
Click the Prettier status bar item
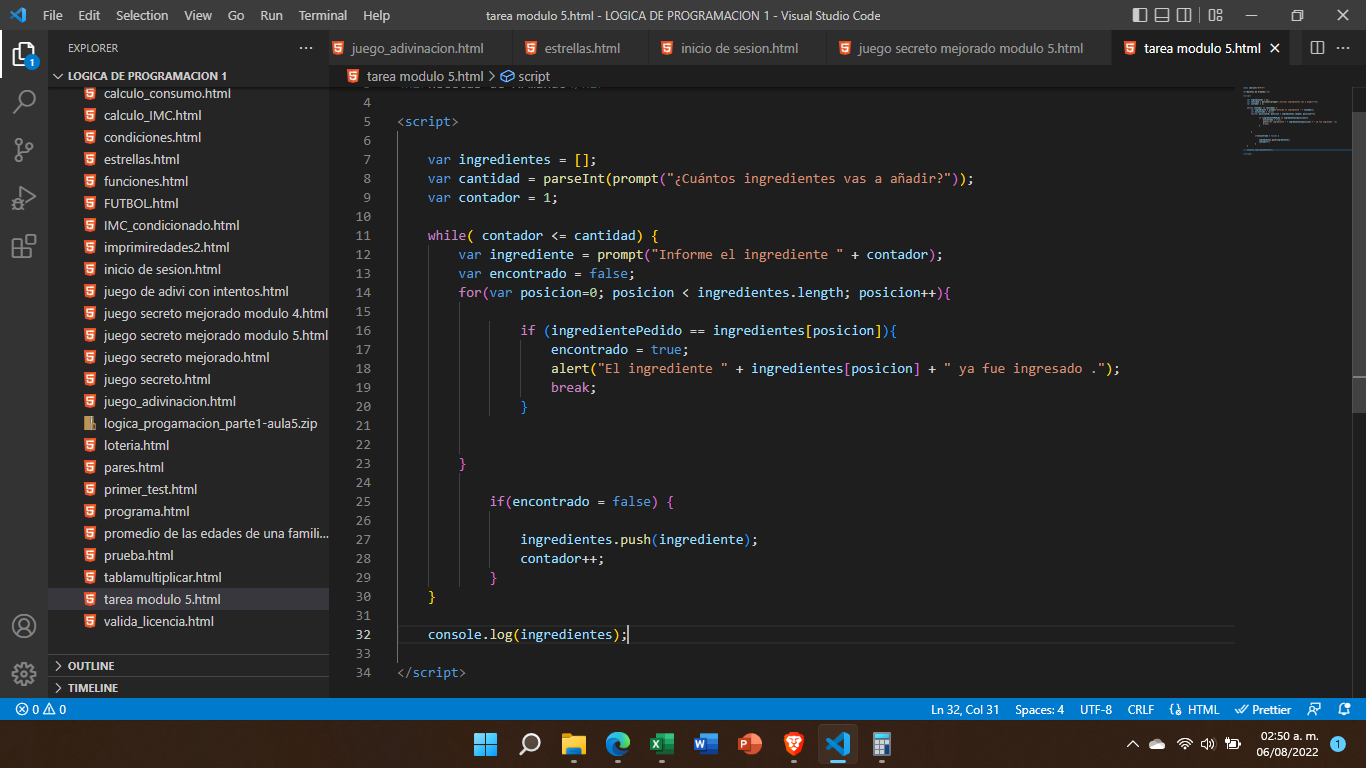pyautogui.click(x=1263, y=709)
